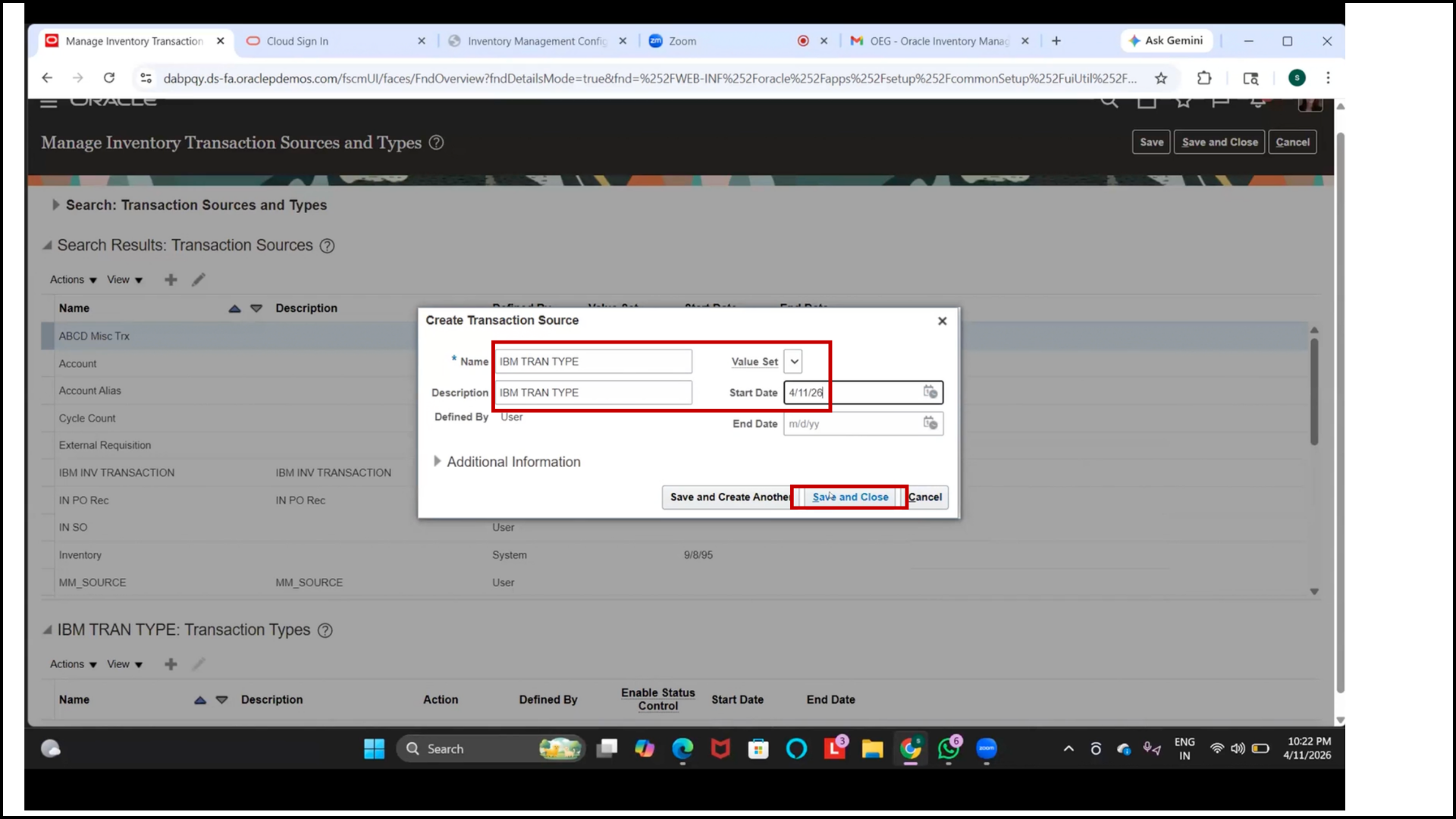Open the Oracle navigator hamburger menu
The width and height of the screenshot is (1456, 819).
point(49,102)
